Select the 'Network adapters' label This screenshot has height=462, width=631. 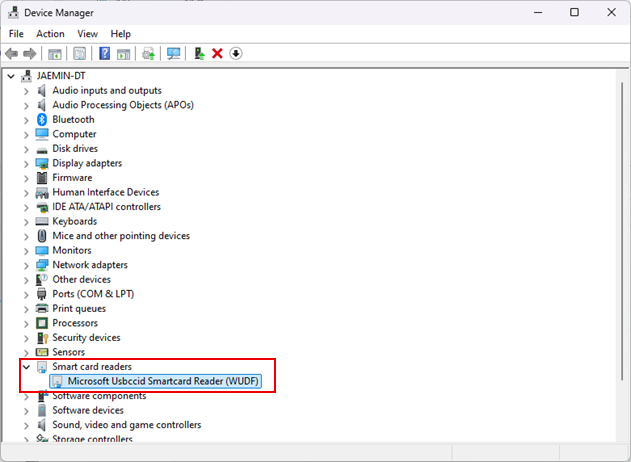90,265
